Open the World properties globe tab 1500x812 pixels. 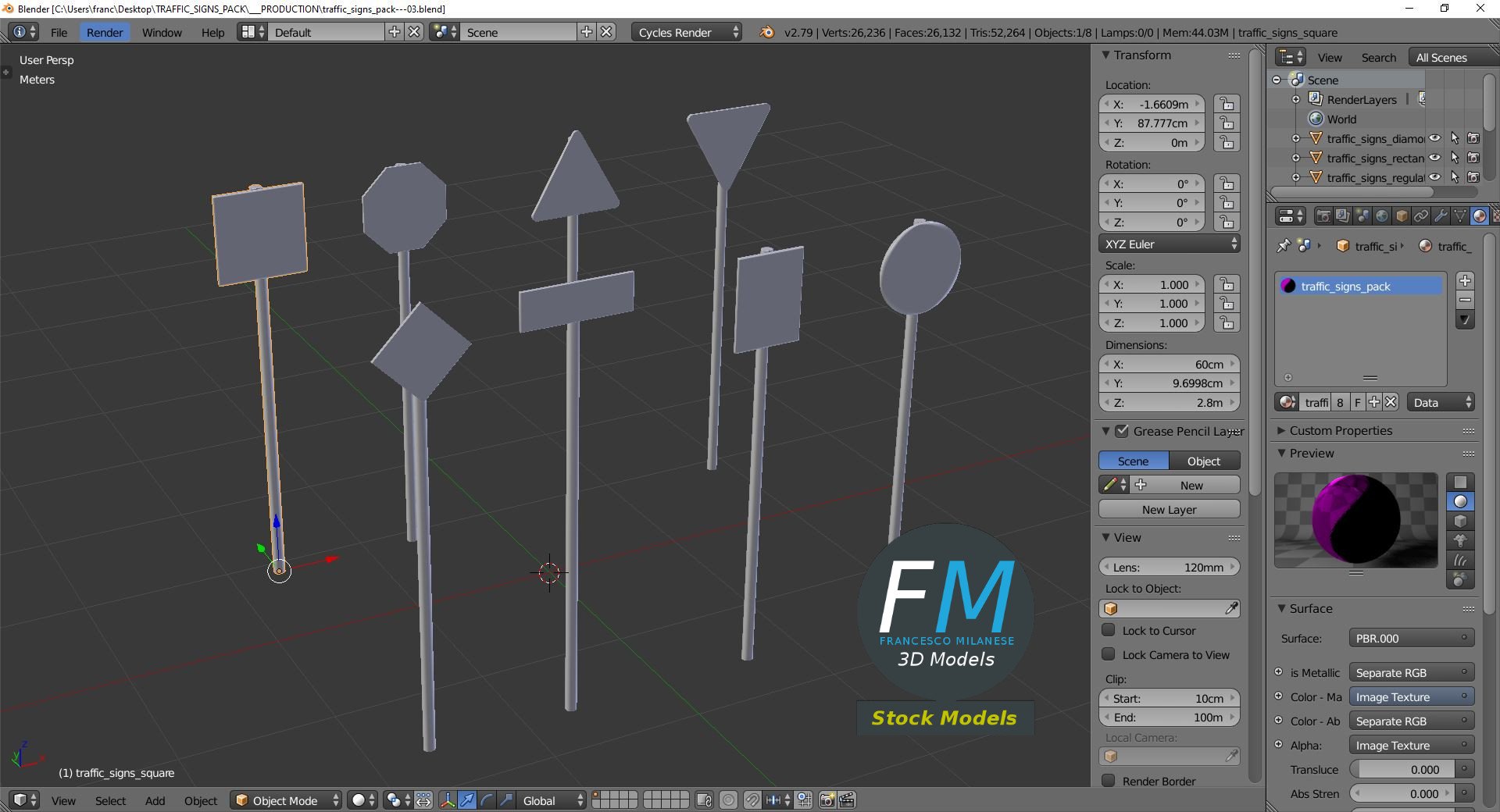[x=1382, y=215]
